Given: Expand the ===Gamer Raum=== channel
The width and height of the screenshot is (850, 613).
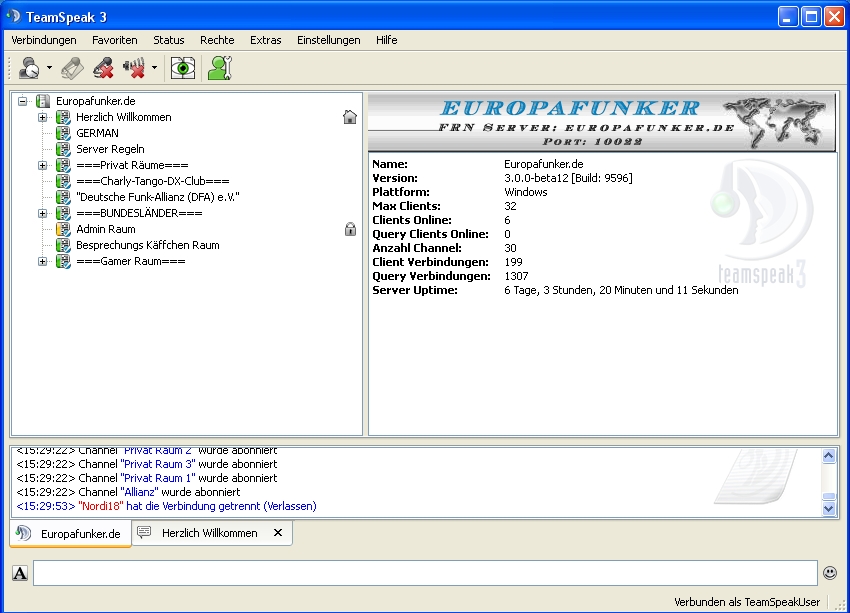Looking at the screenshot, I should point(42,261).
